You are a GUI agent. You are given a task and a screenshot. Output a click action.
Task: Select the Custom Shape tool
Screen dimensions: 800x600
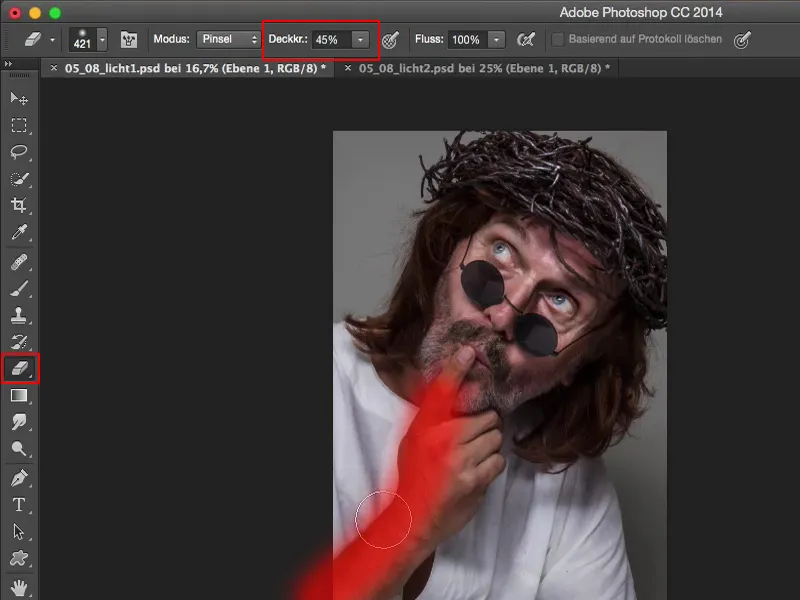point(19,558)
